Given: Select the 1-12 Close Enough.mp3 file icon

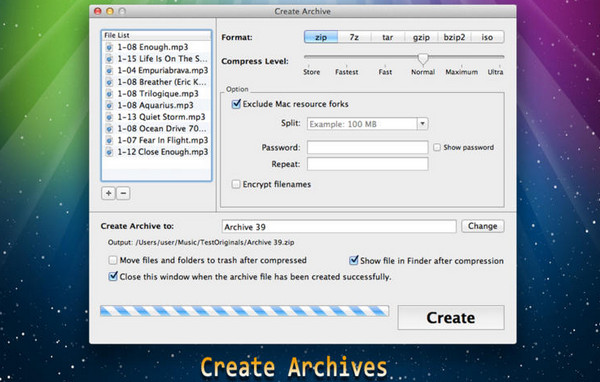Looking at the screenshot, I should 109,152.
